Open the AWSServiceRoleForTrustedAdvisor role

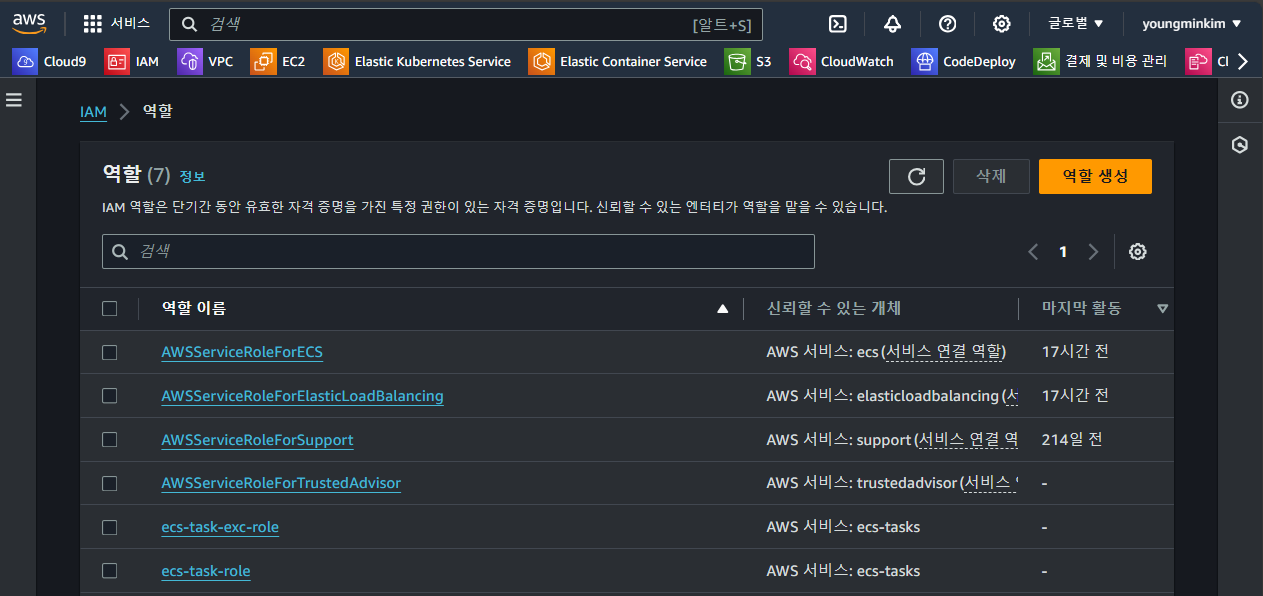pyautogui.click(x=281, y=483)
